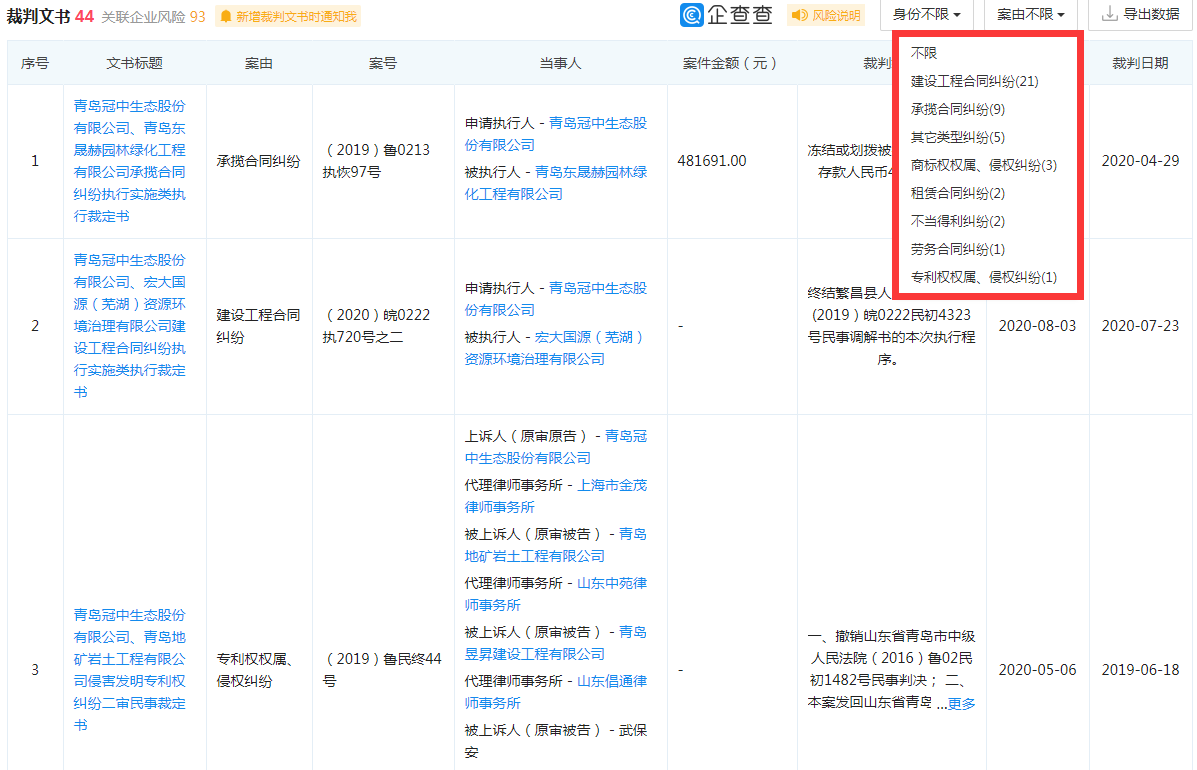The image size is (1197, 770).
Task: Select 劳务合同纠纷(1) filter option
Action: coord(958,249)
